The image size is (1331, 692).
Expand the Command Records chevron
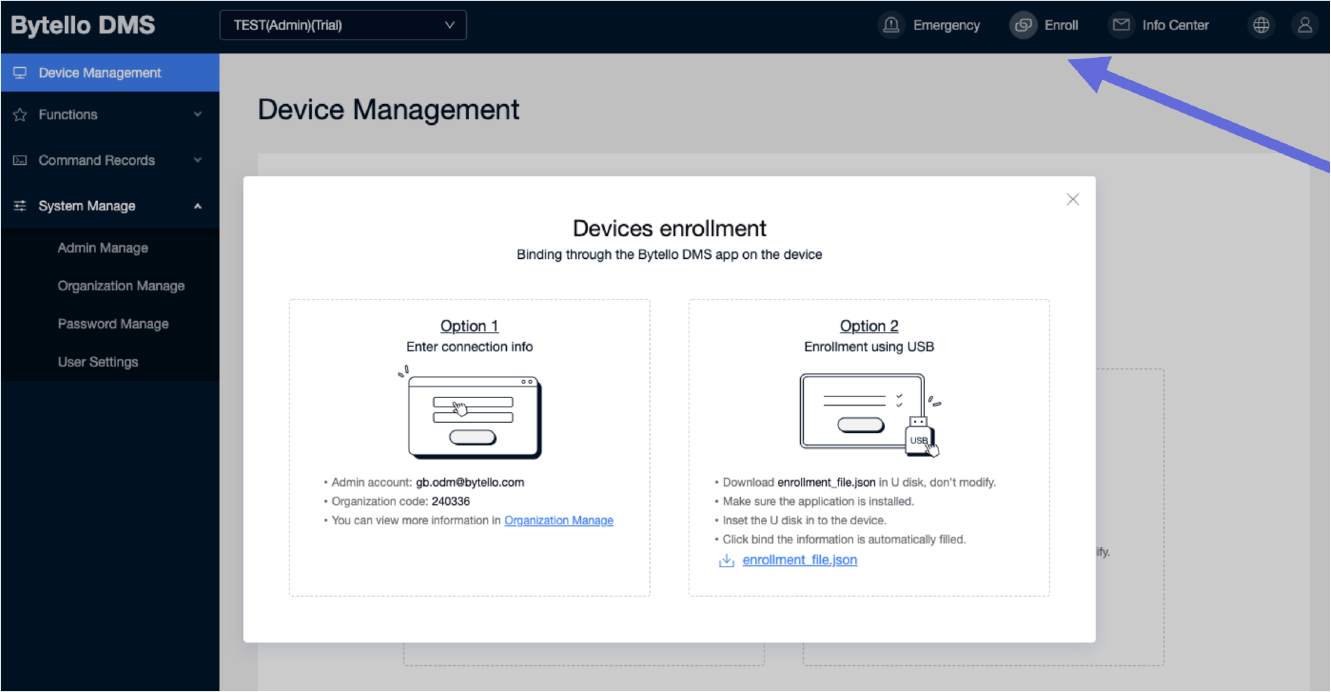point(198,160)
